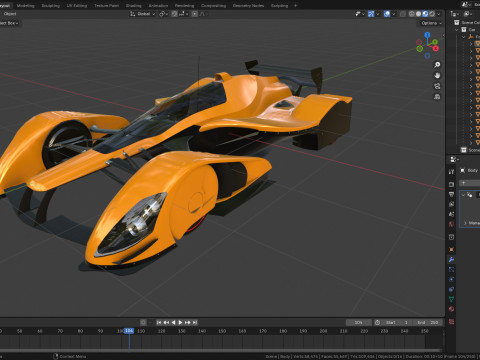Open the World properties tab
This screenshot has width=480, height=360.
(451, 224)
